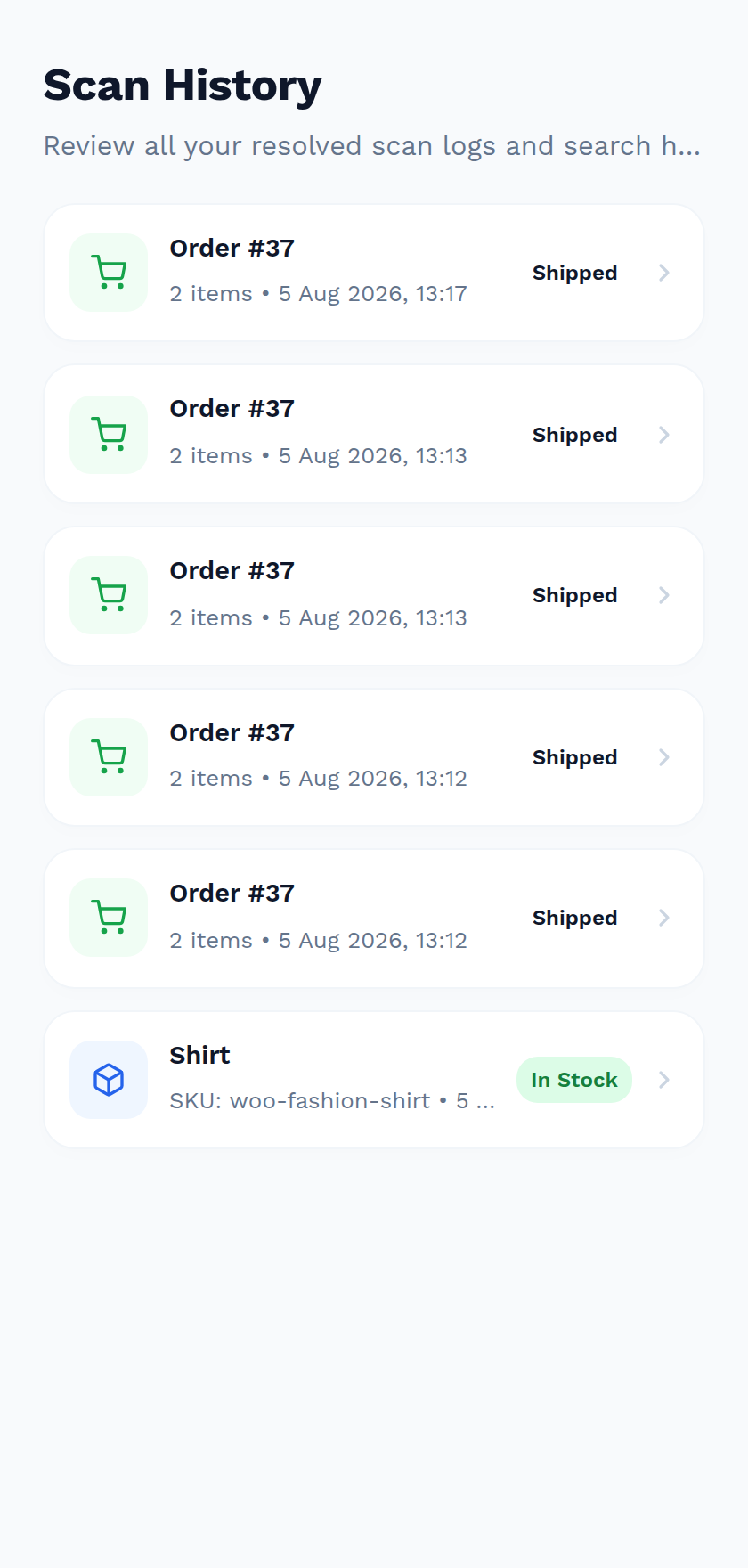Image resolution: width=748 pixels, height=1568 pixels.
Task: Select Order #37 title scanned at 13:17
Action: [x=232, y=248]
